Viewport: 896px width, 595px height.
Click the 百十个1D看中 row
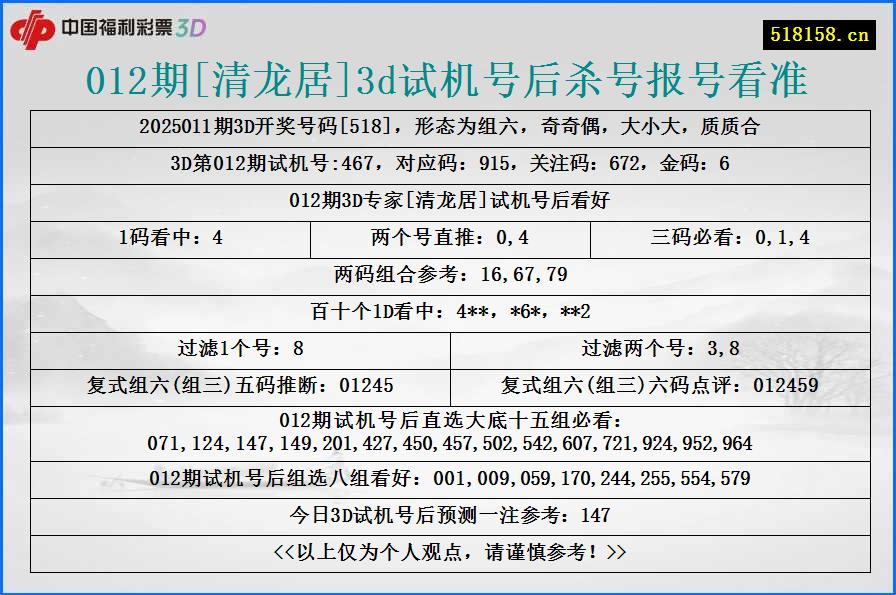click(448, 311)
